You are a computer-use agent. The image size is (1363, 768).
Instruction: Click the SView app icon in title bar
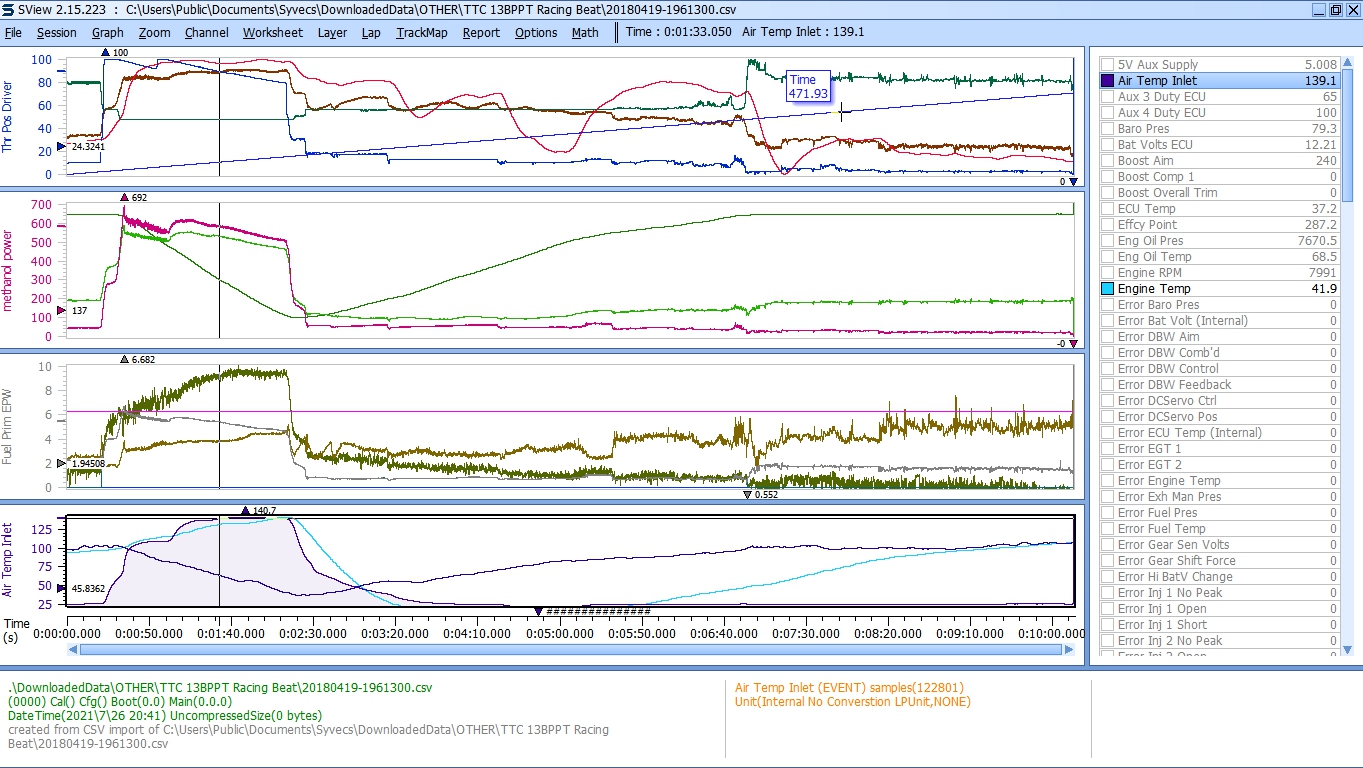click(9, 9)
